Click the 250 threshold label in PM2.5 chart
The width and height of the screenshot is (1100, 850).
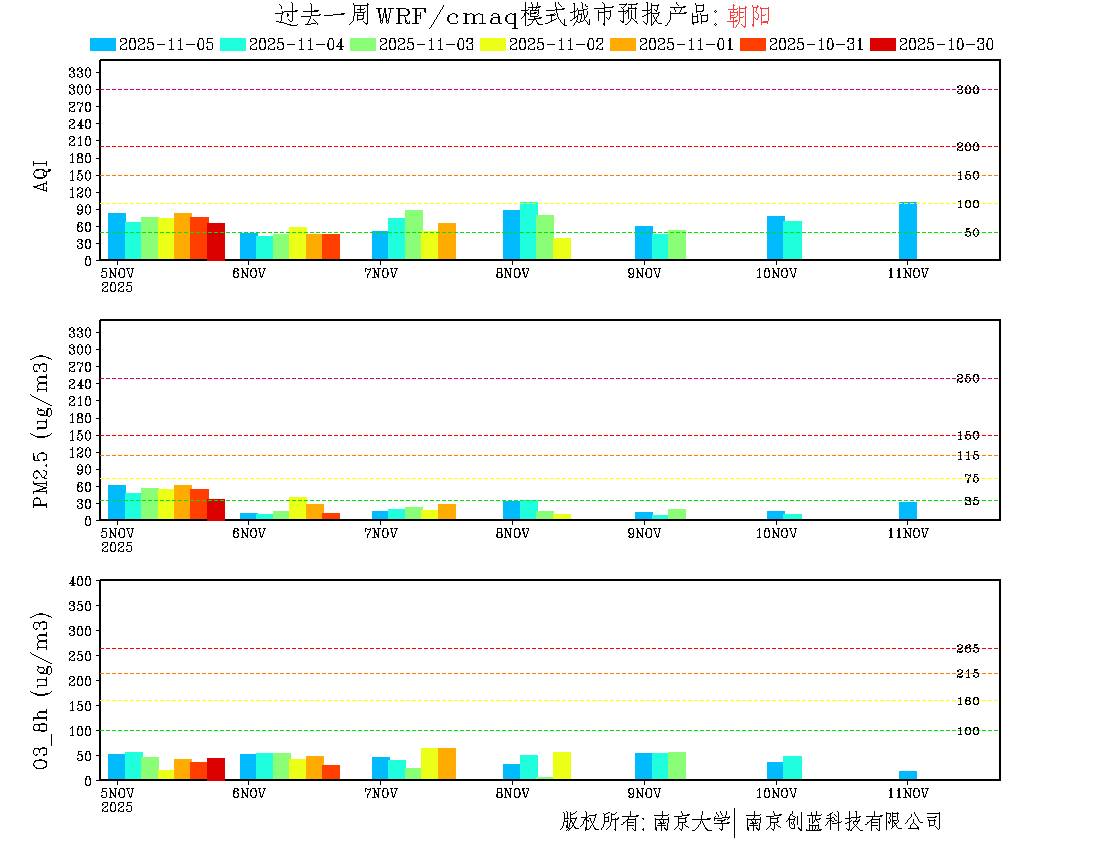tap(967, 379)
